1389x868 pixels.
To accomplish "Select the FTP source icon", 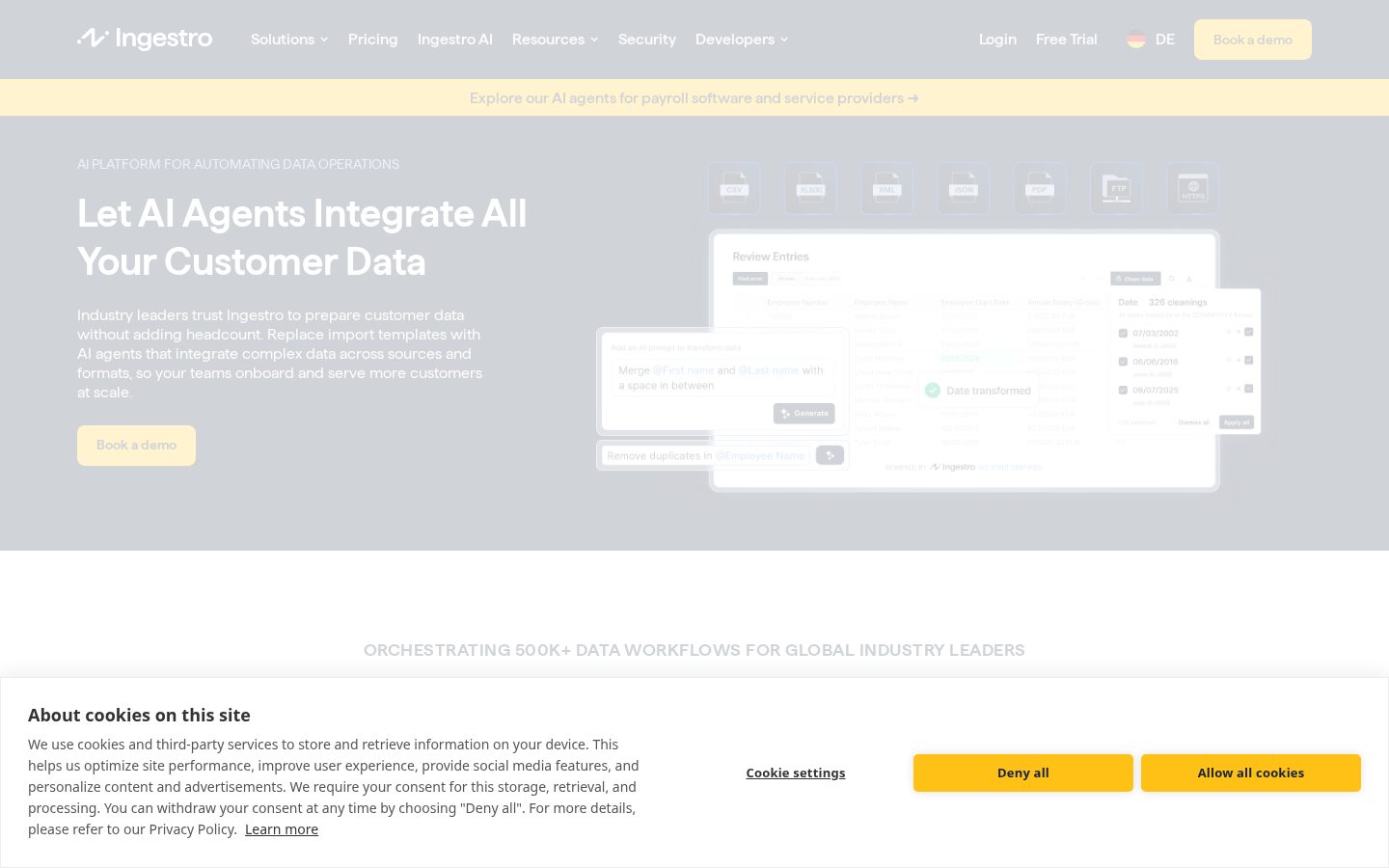I will click(x=1116, y=188).
